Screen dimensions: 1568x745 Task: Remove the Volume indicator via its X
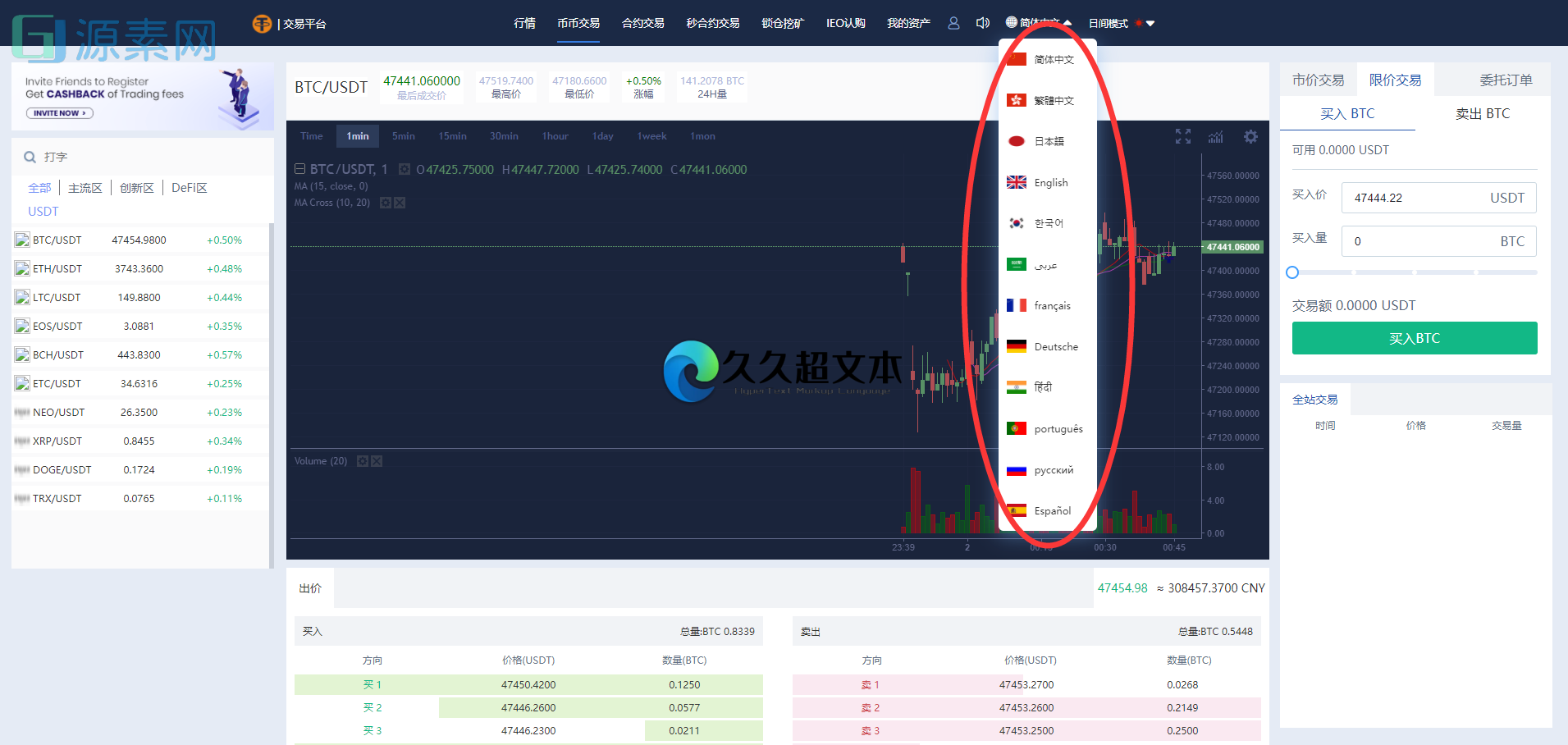tap(377, 460)
